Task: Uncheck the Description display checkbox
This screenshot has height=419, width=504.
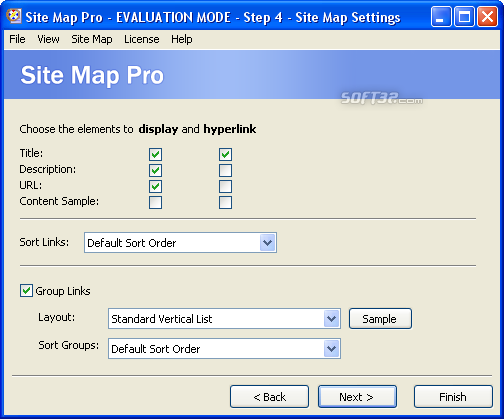Action: (x=155, y=170)
